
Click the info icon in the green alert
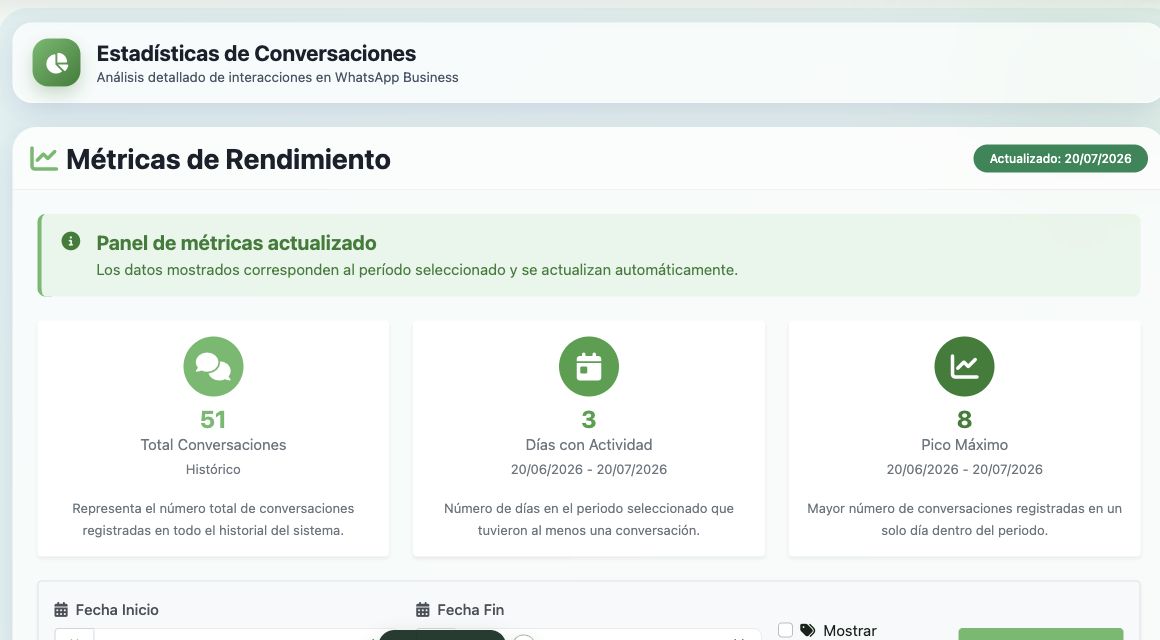71,241
